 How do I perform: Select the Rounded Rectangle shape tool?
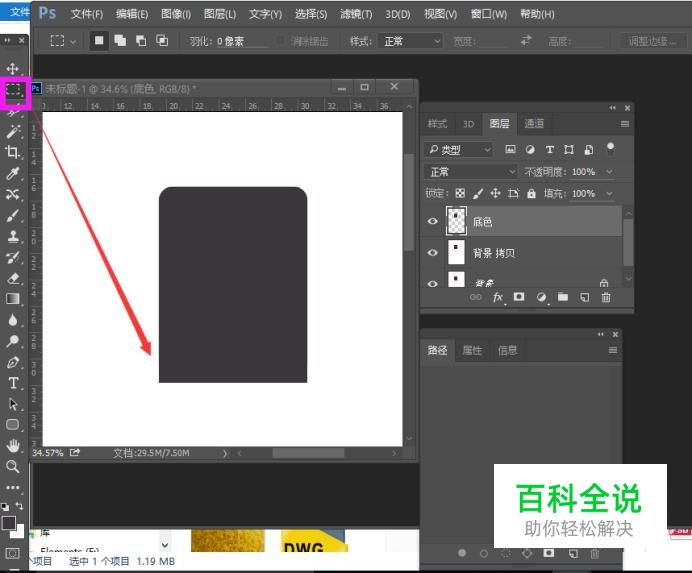(13, 425)
